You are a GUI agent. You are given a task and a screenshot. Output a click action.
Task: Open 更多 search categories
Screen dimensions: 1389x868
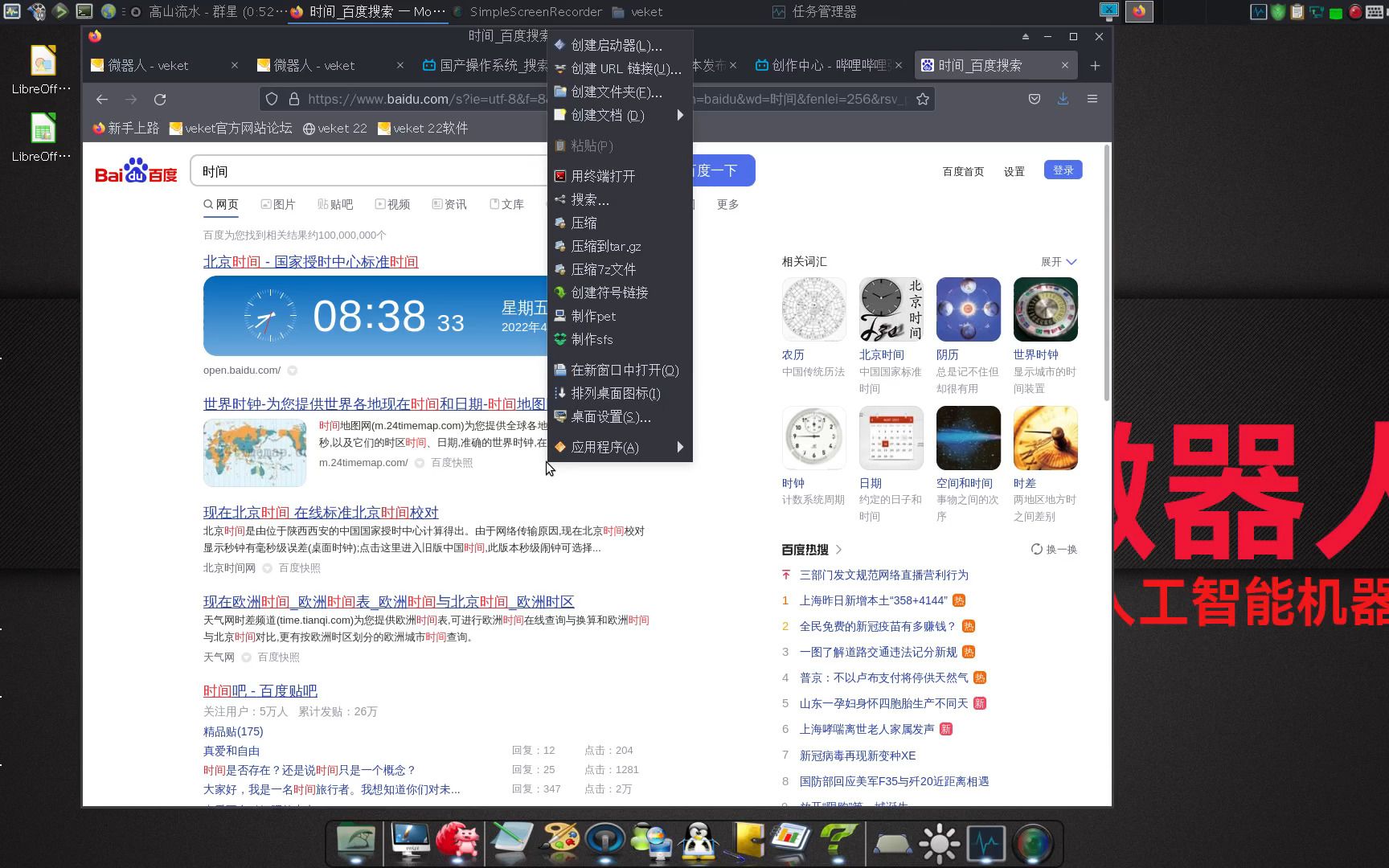pyautogui.click(x=727, y=205)
